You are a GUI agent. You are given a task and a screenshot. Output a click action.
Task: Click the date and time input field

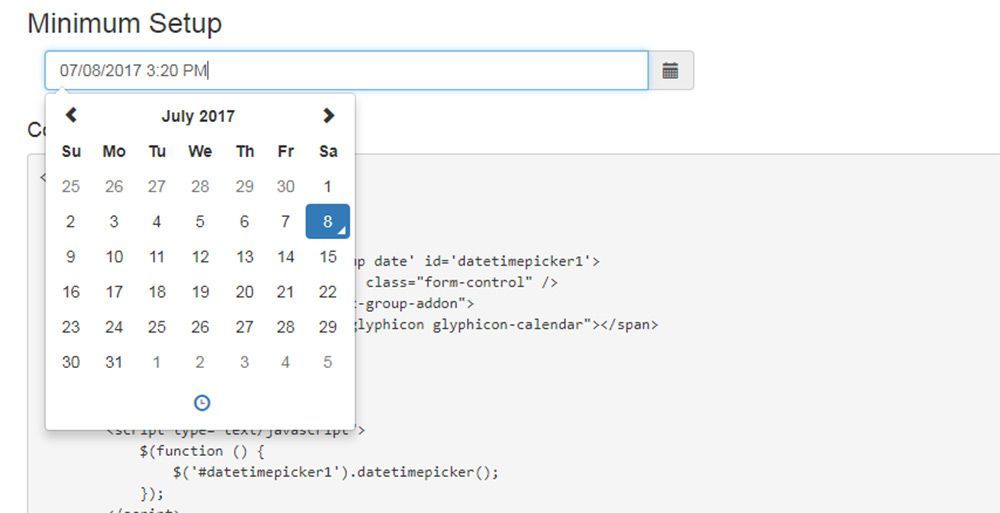coord(346,70)
